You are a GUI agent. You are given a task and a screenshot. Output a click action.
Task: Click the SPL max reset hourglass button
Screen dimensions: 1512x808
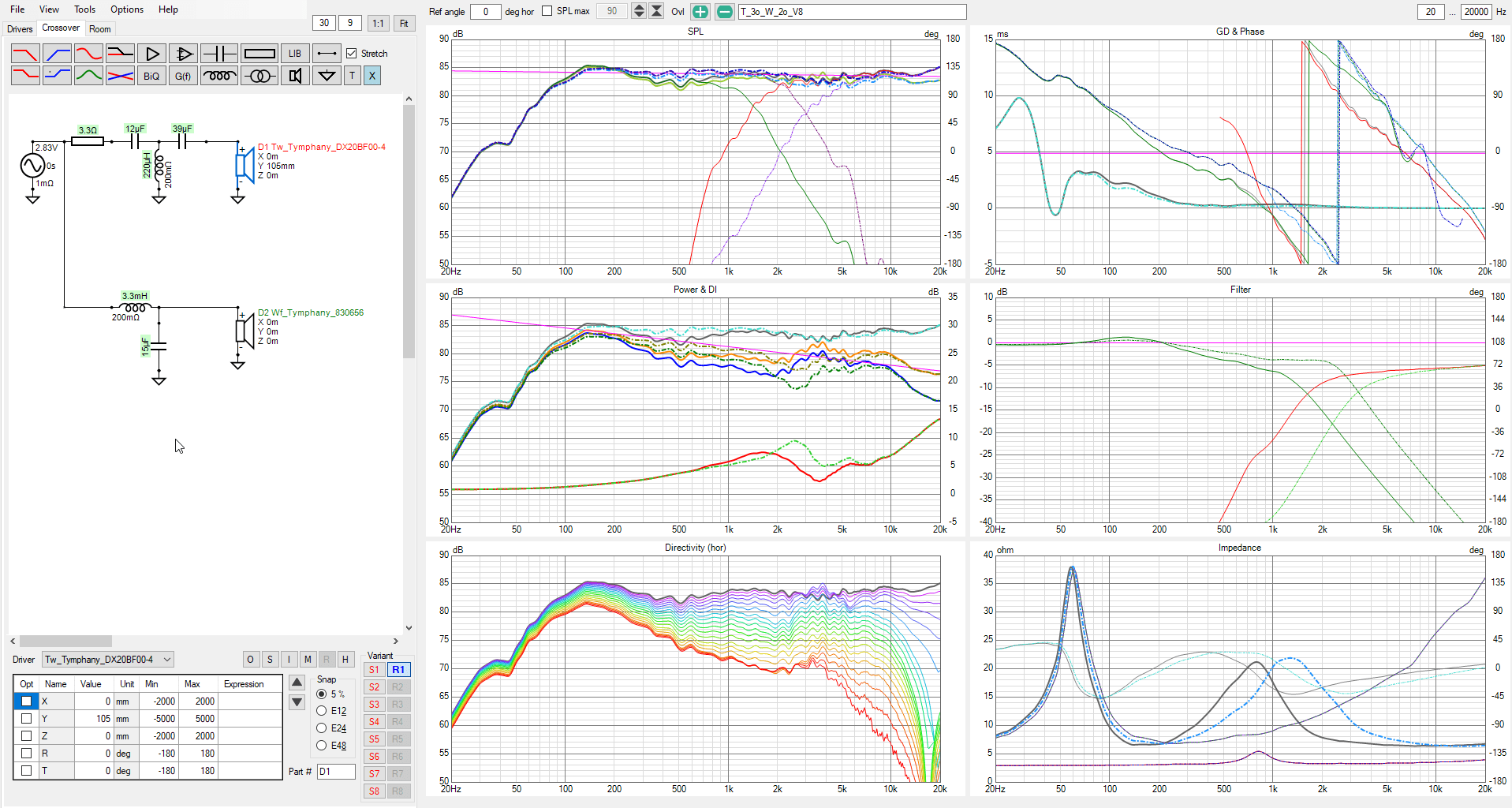click(x=656, y=11)
